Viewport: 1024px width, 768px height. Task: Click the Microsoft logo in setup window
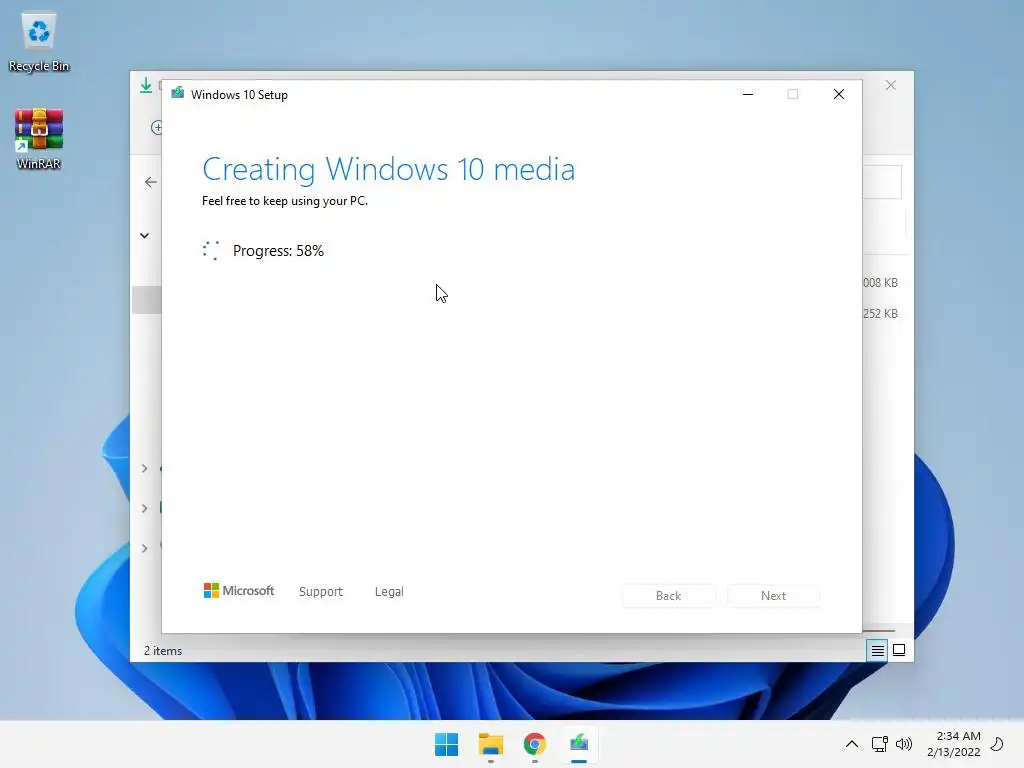click(239, 590)
